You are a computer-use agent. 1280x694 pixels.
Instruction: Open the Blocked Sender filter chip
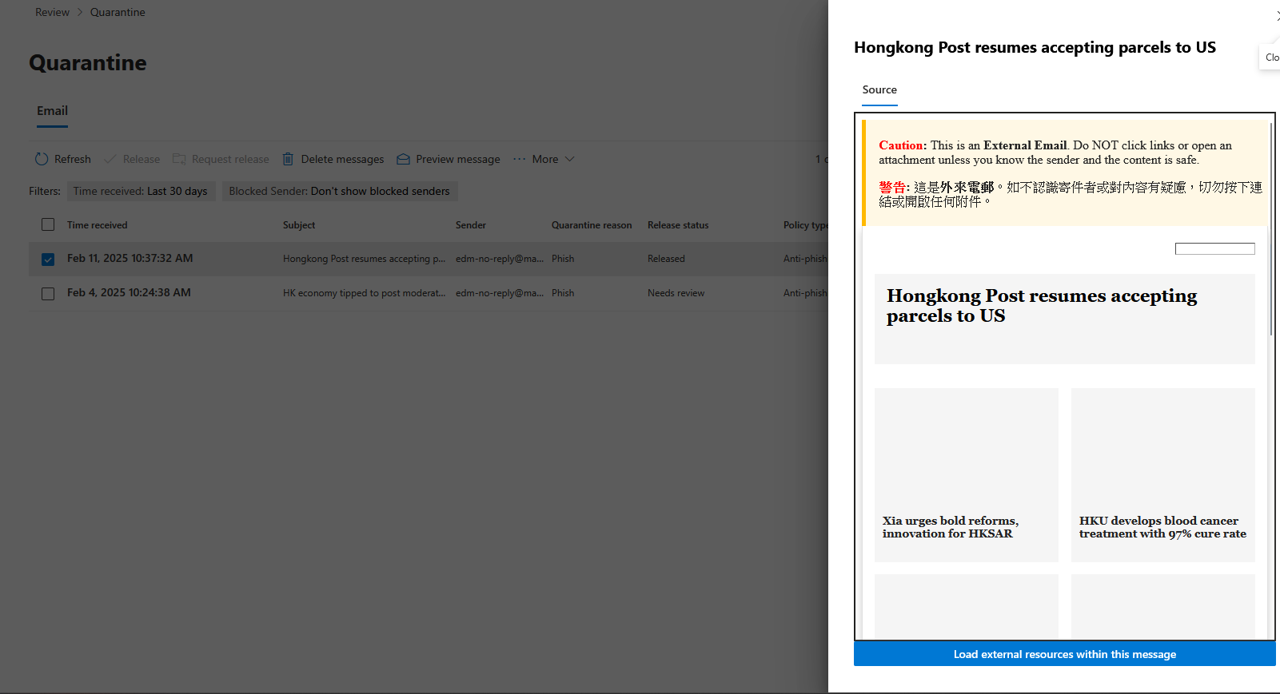[x=340, y=191]
